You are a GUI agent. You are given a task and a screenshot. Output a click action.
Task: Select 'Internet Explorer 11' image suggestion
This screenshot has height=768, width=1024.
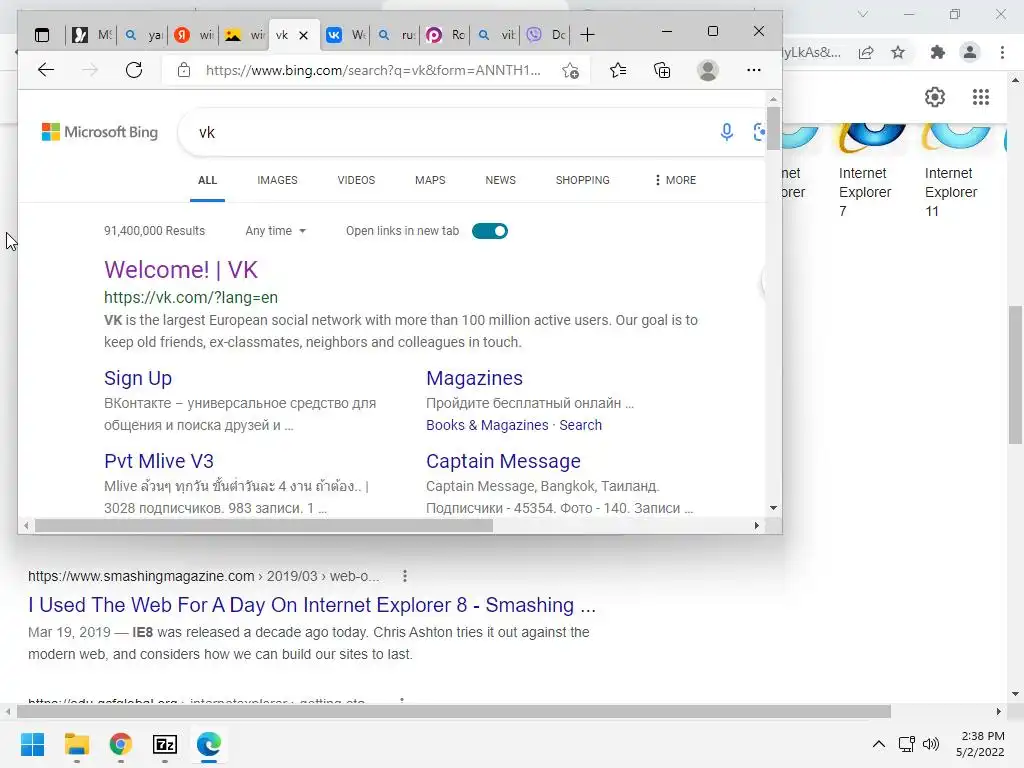click(x=957, y=171)
